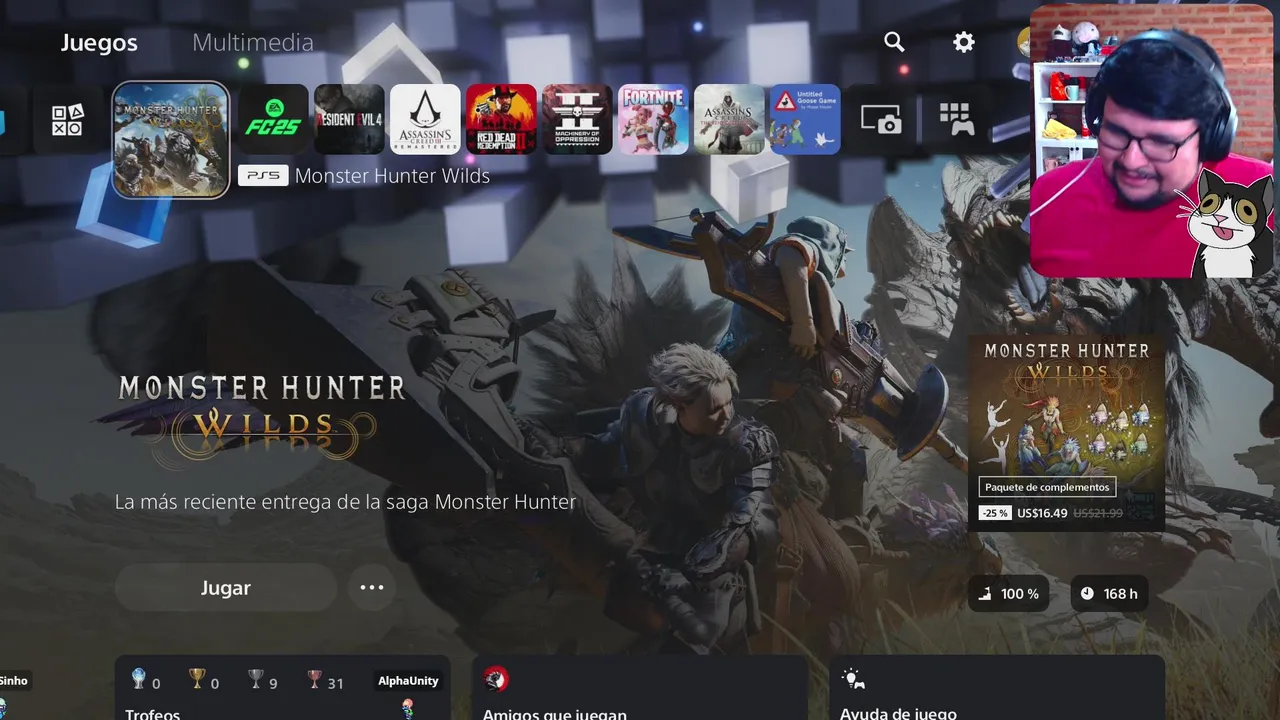
Task: Click the Monster Hunter Wilds title text
Action: click(x=392, y=176)
